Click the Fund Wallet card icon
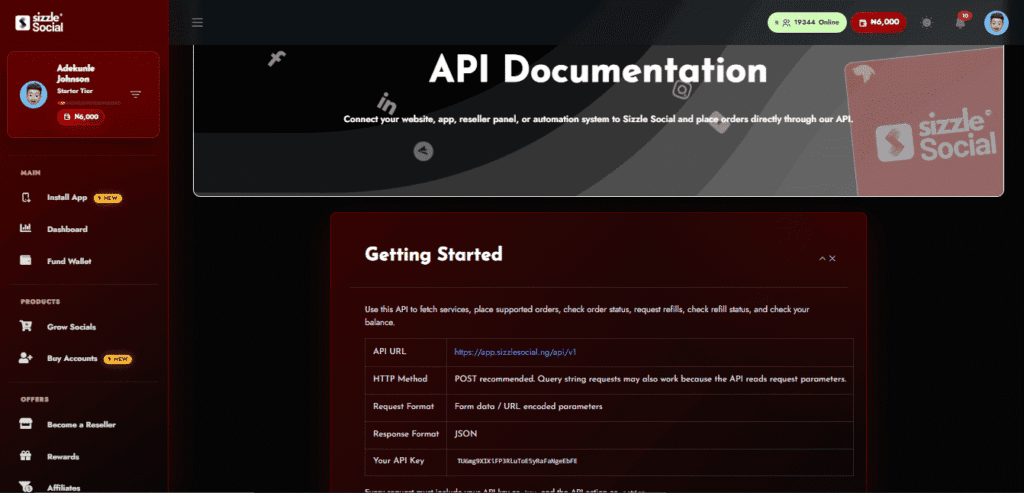Image resolution: width=1024 pixels, height=493 pixels. pyautogui.click(x=26, y=261)
